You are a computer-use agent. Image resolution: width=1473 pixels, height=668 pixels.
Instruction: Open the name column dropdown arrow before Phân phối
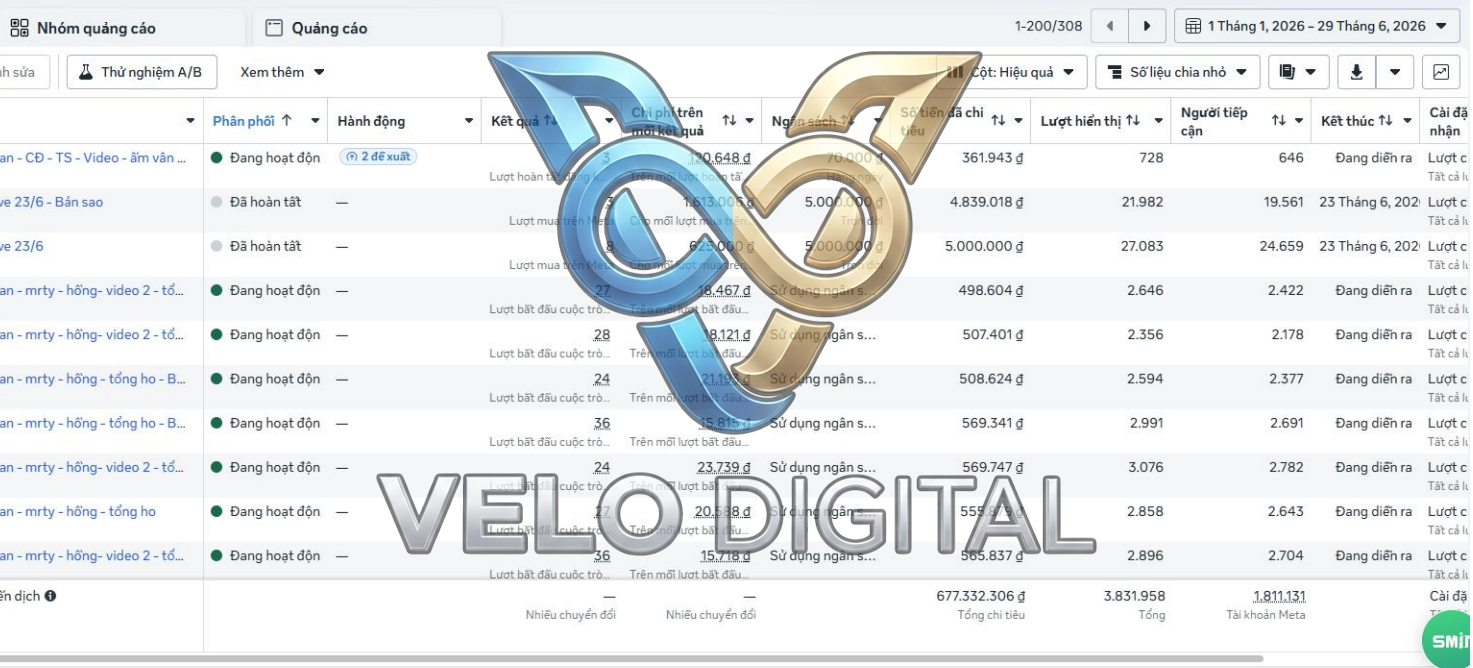point(190,121)
